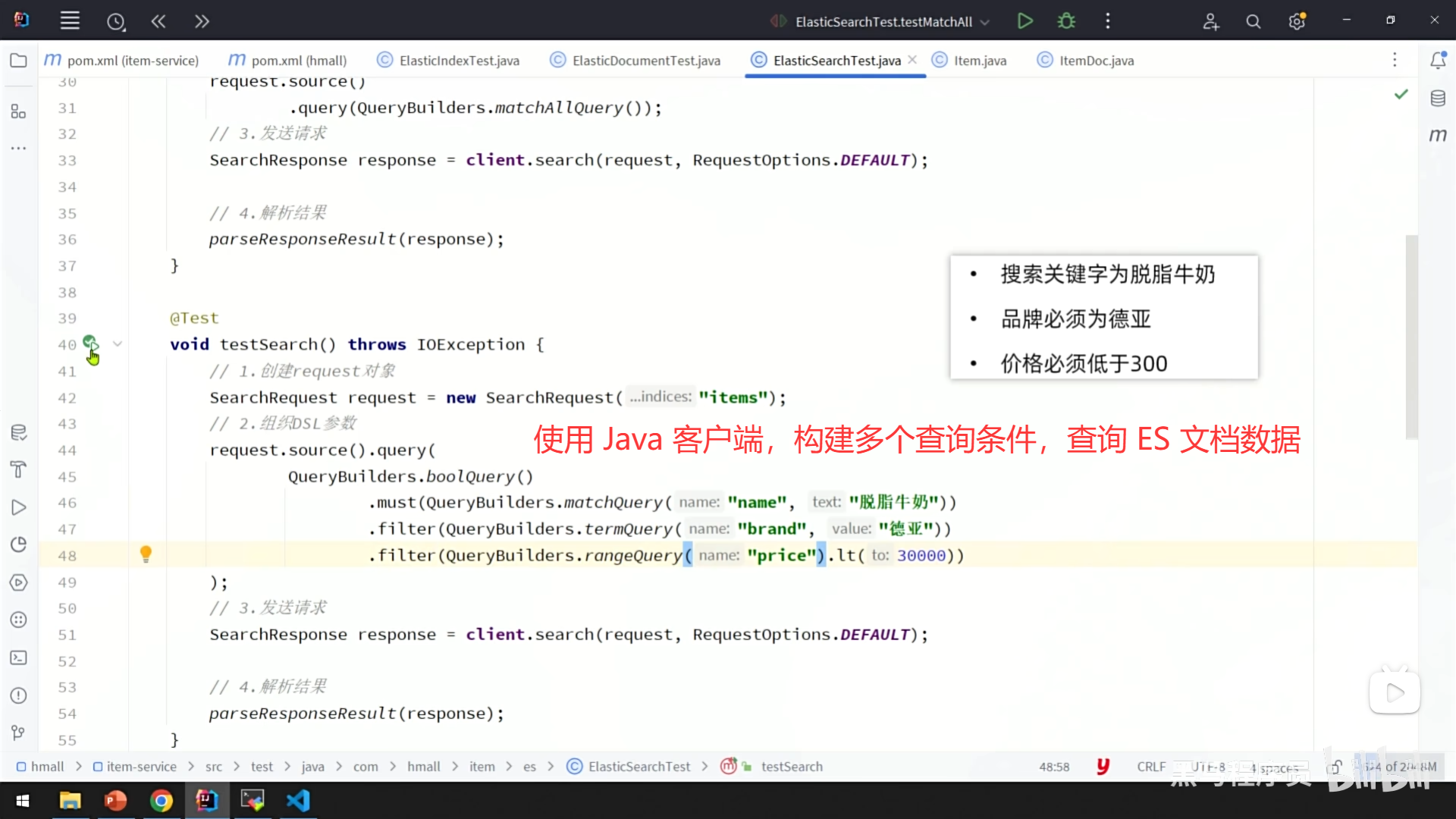Switch to the ElasticDocumentTest.java tab
1456x819 pixels.
635,61
